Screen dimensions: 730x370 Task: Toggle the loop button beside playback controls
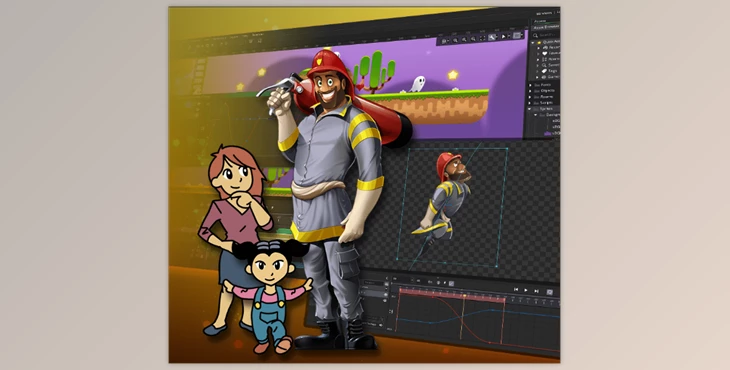(x=549, y=292)
